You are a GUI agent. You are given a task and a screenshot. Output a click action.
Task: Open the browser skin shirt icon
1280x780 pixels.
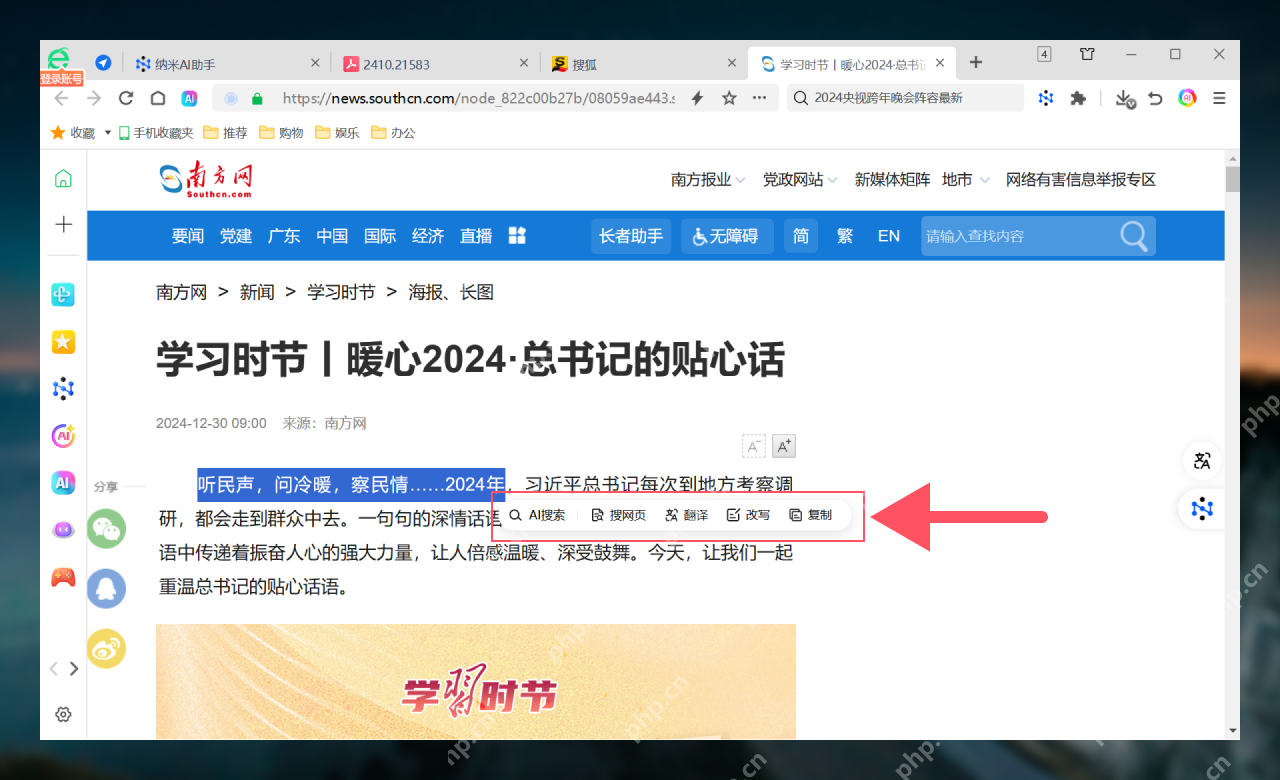1087,54
